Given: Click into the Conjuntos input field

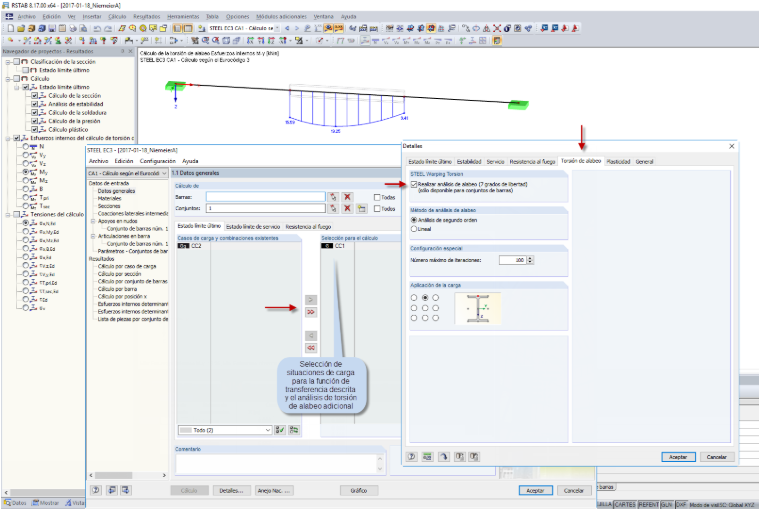Looking at the screenshot, I should coord(266,208).
